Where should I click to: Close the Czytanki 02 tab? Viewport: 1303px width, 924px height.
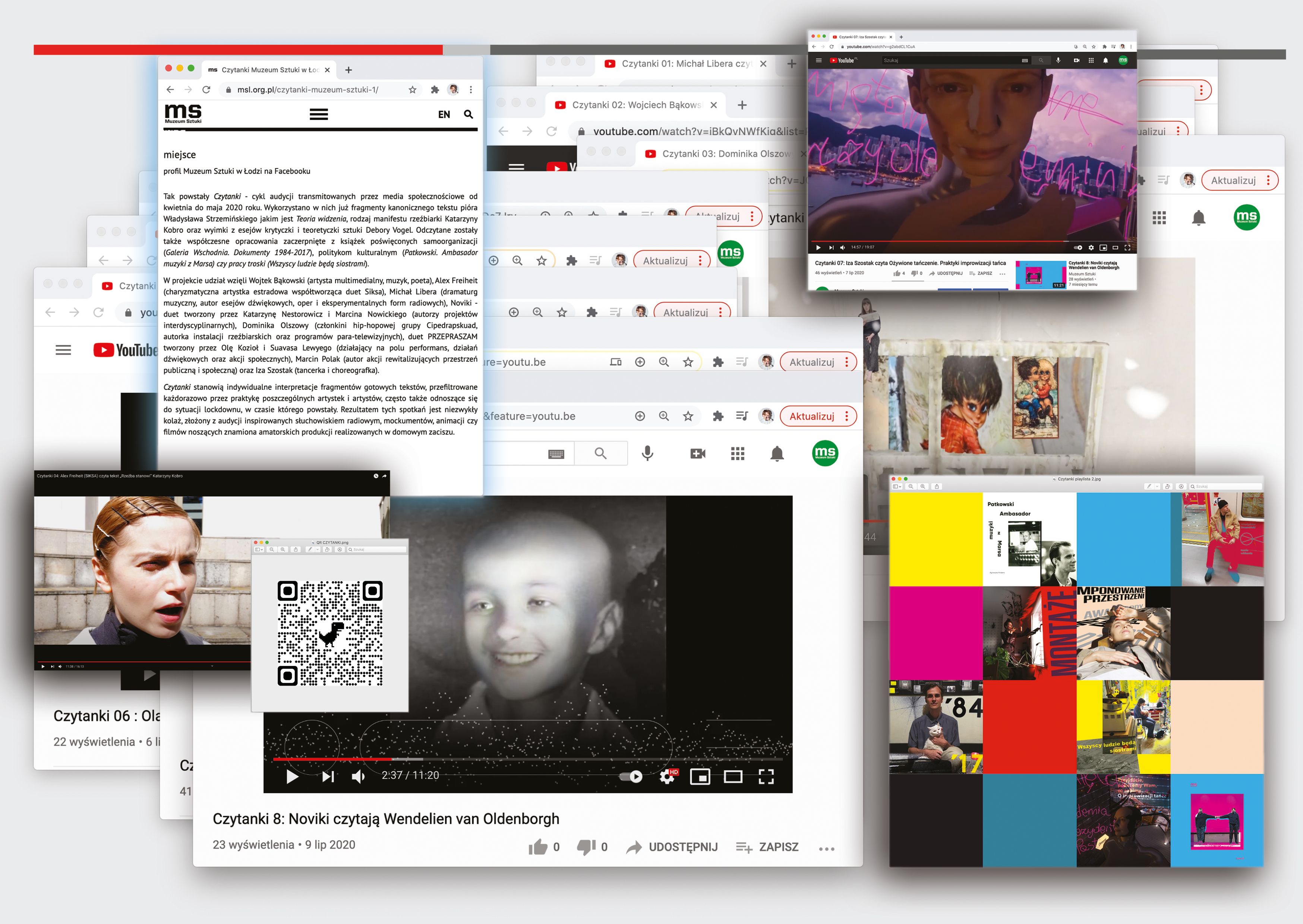tap(713, 105)
